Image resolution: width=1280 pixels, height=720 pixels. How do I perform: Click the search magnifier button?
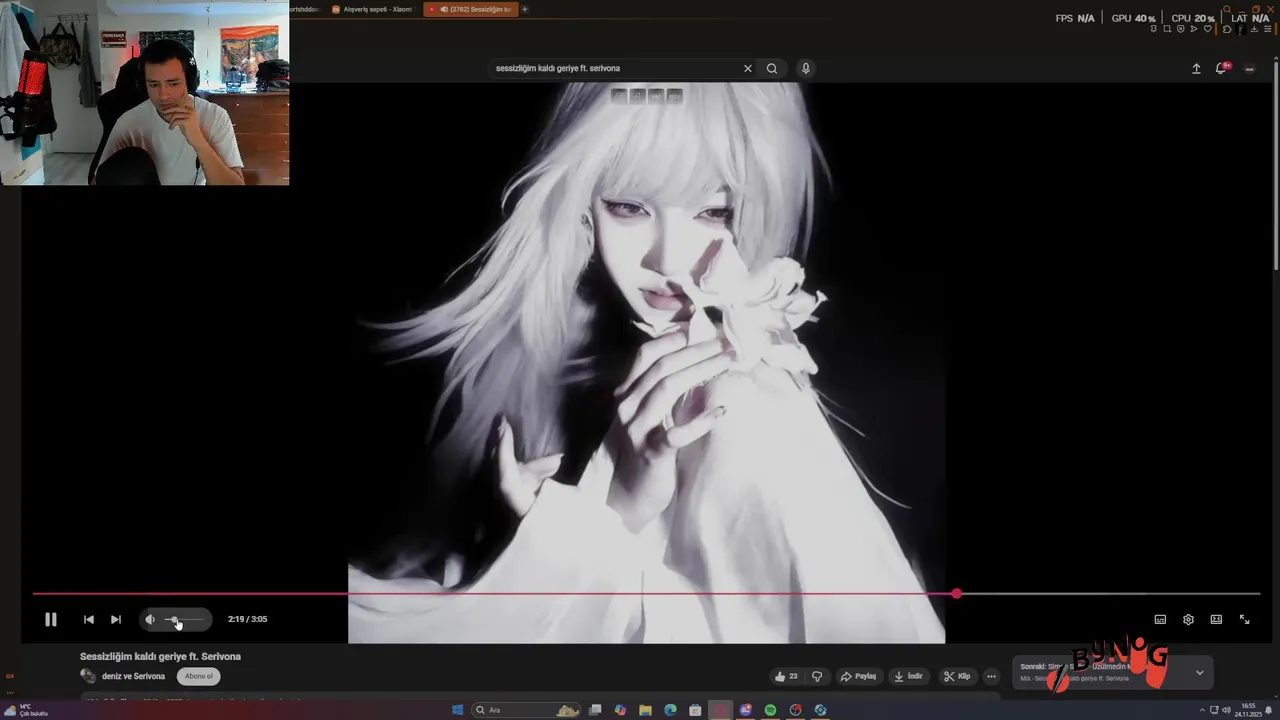(x=772, y=68)
